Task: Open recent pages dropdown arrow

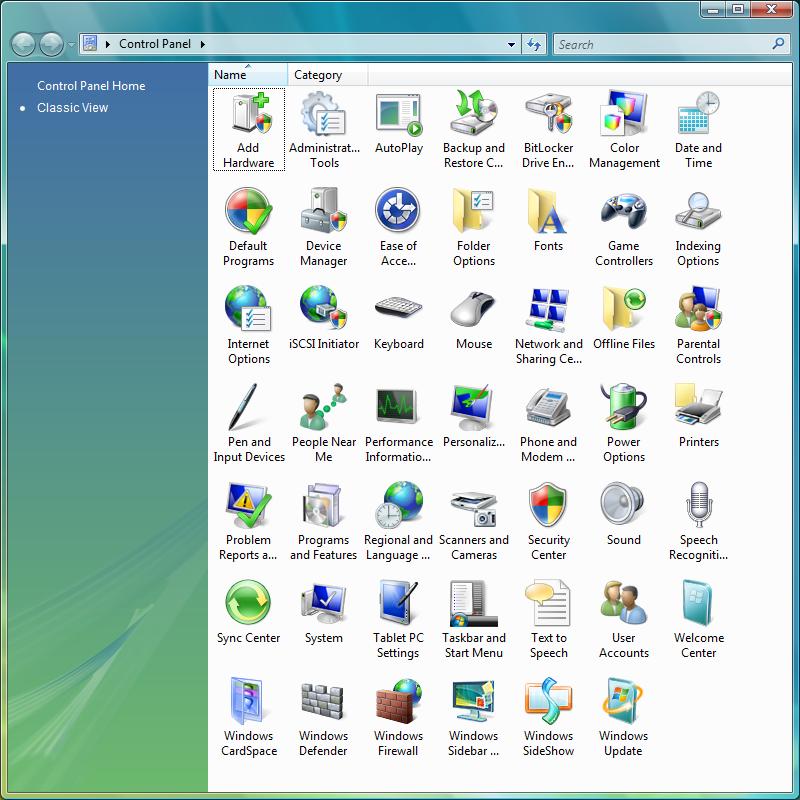Action: click(71, 44)
